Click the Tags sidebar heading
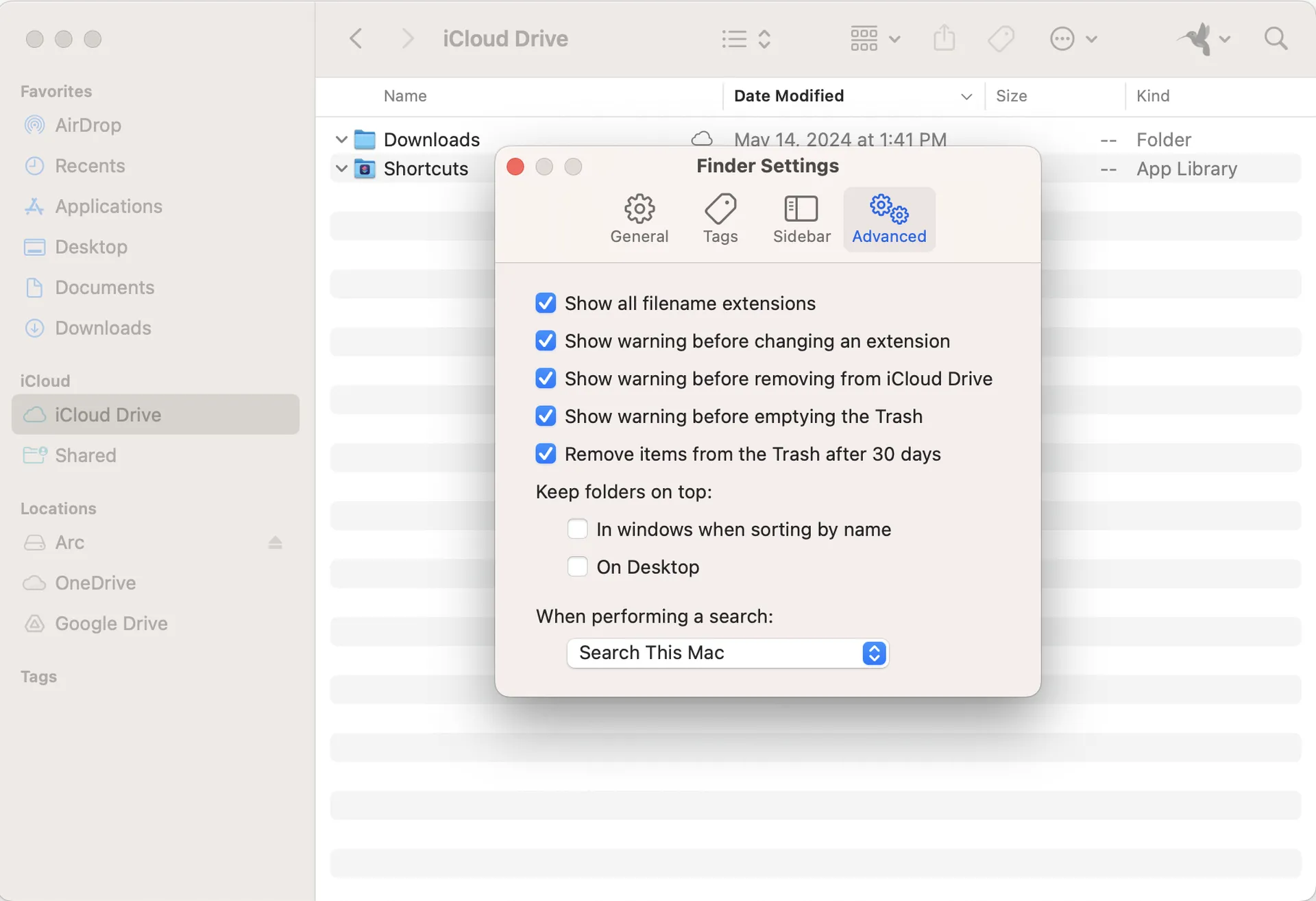The image size is (1316, 901). [38, 677]
